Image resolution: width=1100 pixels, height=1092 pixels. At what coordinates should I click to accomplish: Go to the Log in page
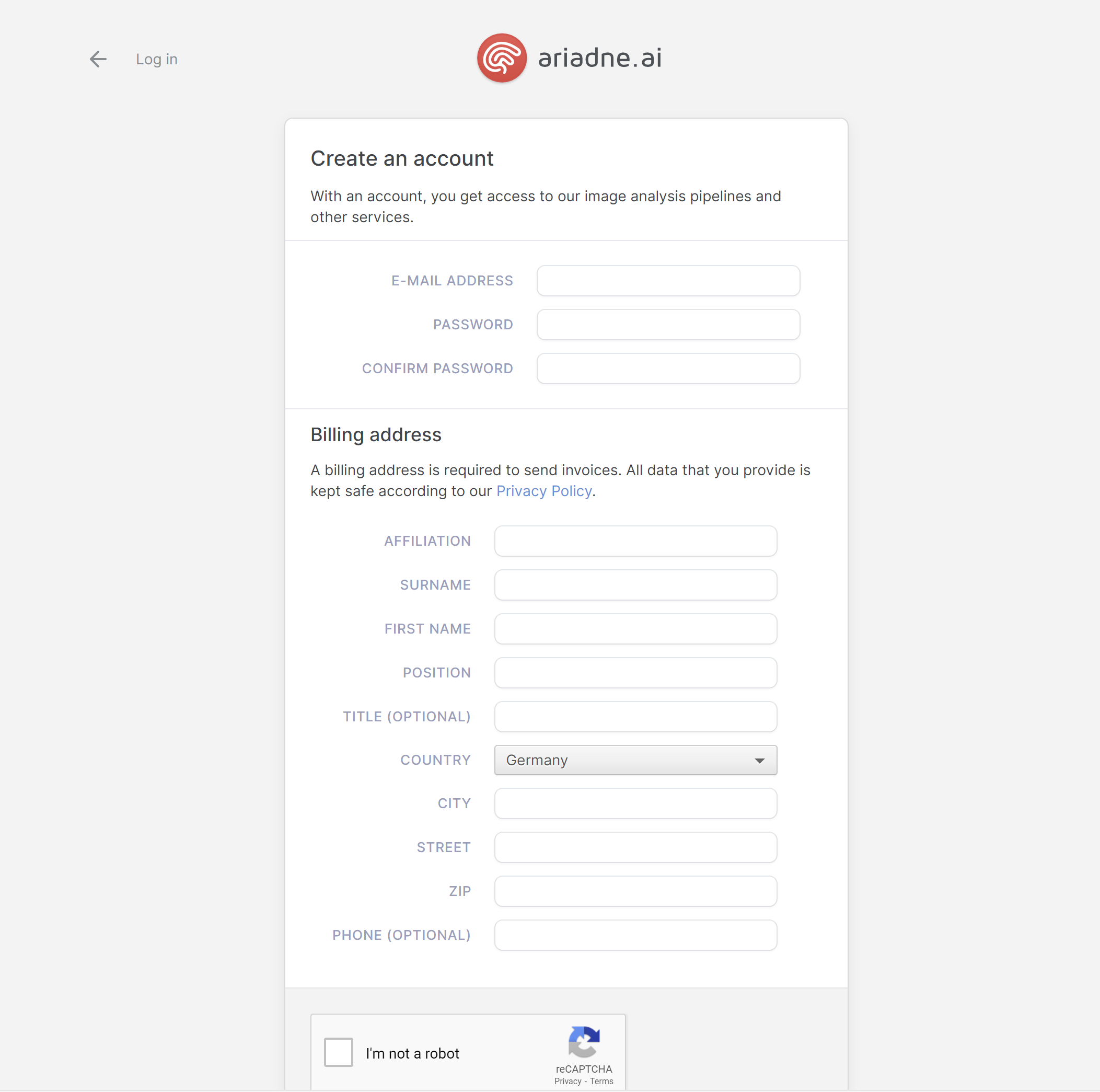(157, 59)
